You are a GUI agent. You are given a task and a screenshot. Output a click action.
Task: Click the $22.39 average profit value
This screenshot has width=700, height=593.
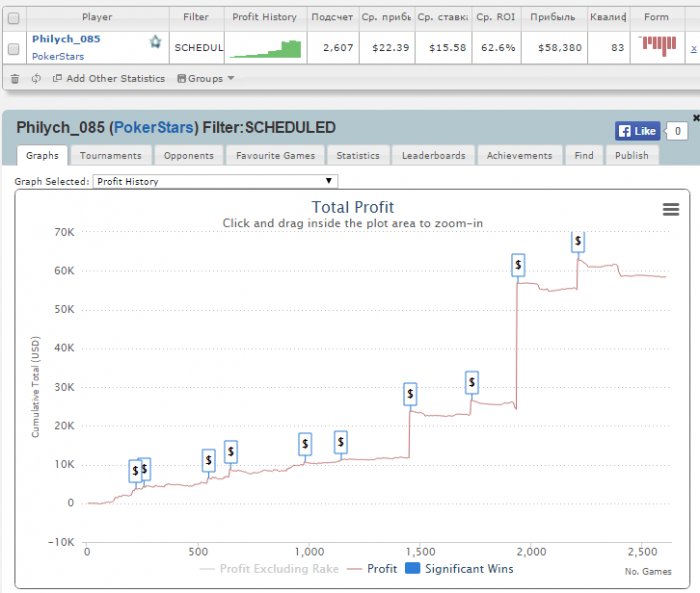391,48
